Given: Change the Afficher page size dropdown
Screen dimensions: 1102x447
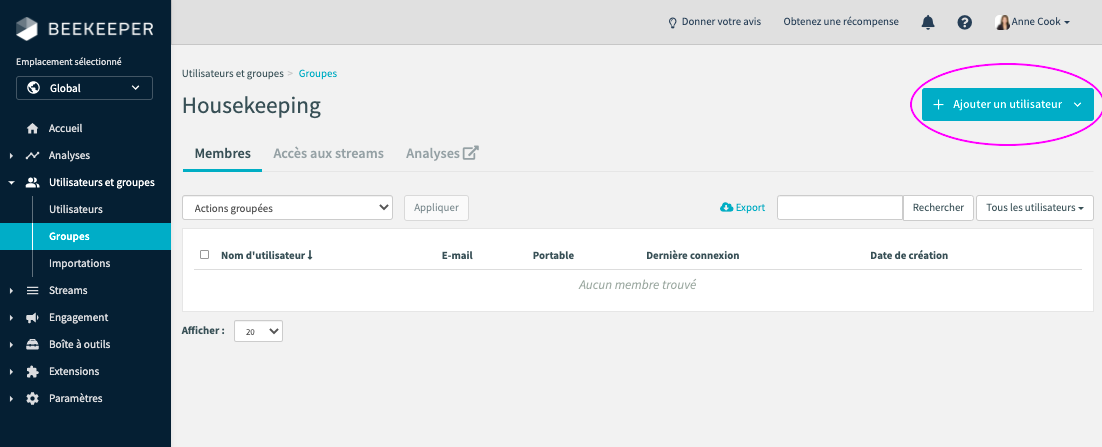Looking at the screenshot, I should 258,331.
